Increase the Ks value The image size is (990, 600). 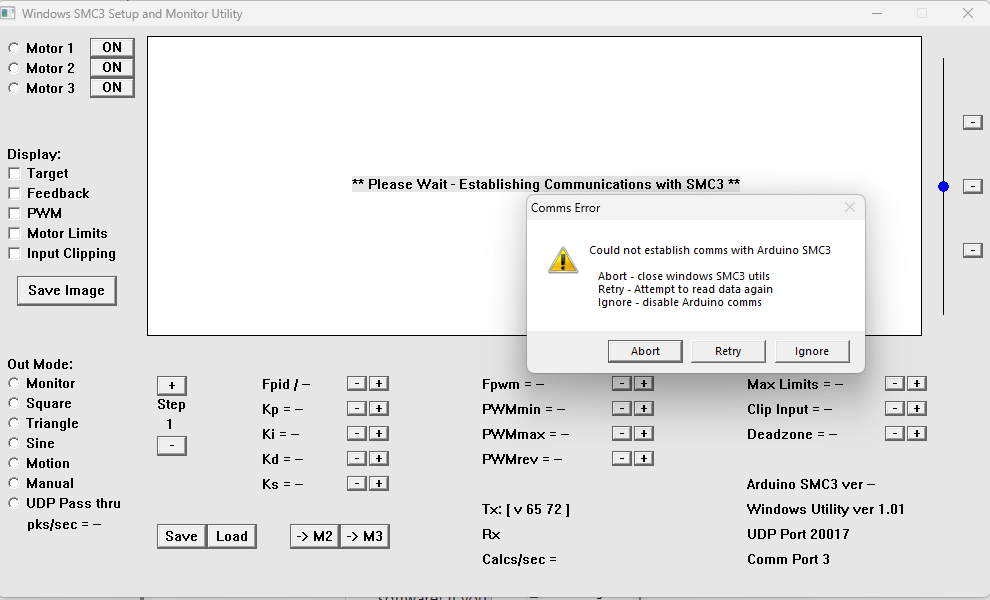[x=379, y=483]
